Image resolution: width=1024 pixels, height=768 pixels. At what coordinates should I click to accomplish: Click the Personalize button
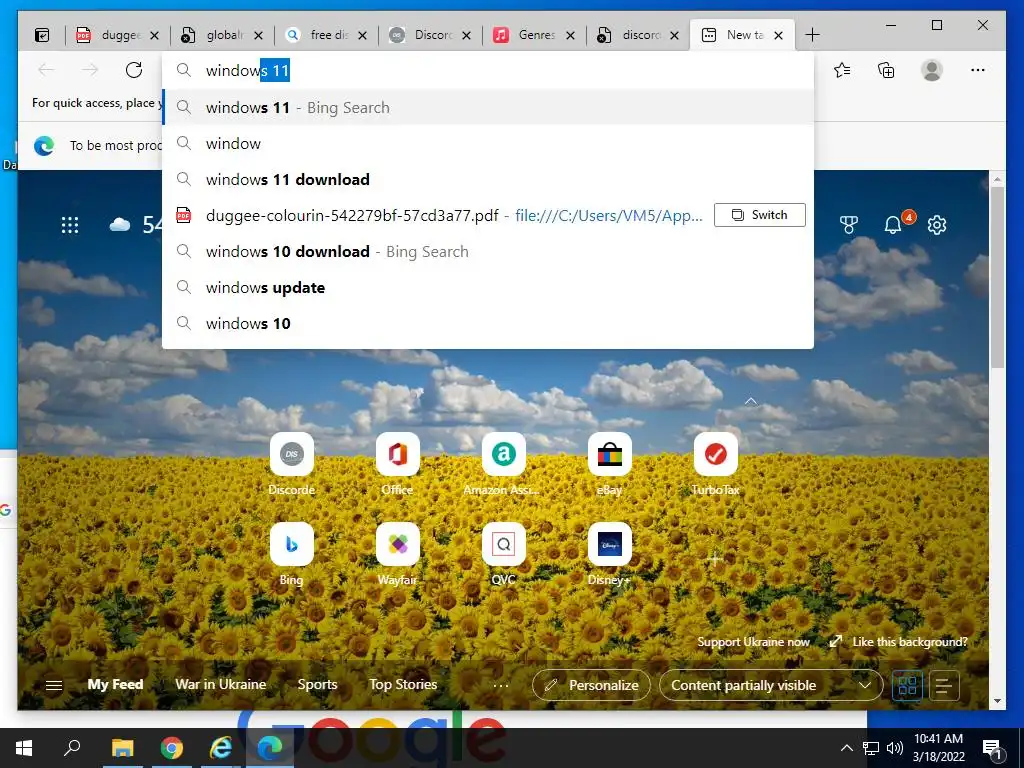(x=591, y=685)
